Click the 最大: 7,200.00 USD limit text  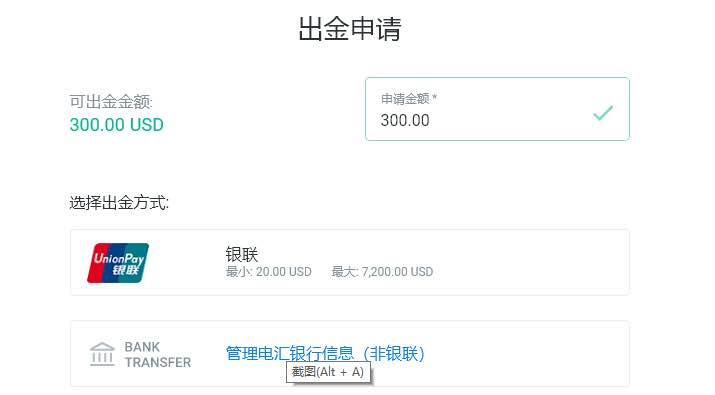tap(382, 272)
